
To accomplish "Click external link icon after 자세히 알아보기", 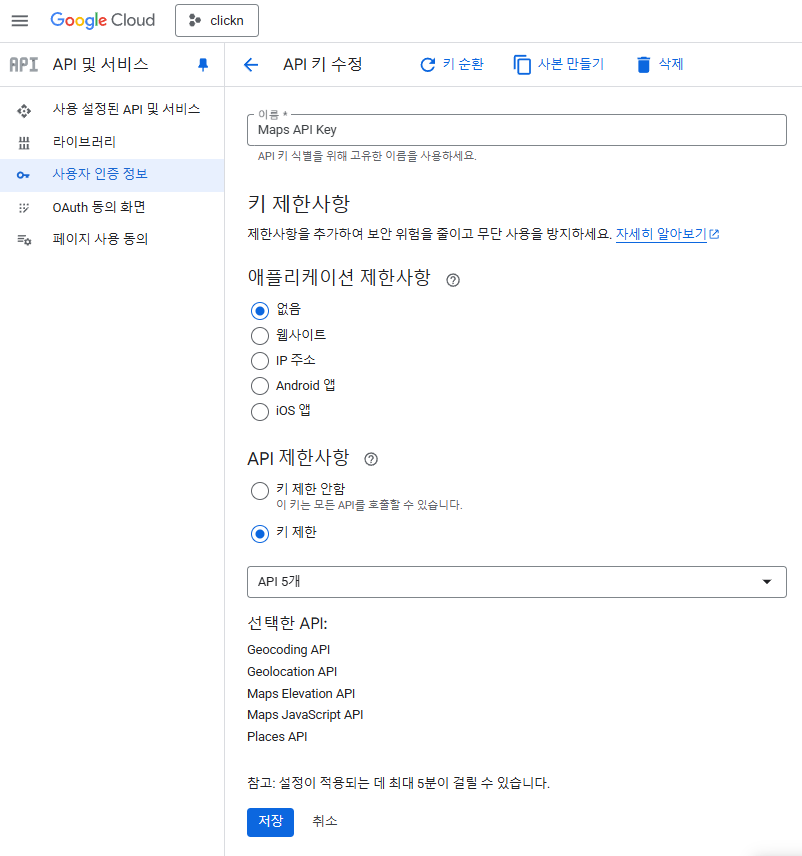I will [714, 234].
